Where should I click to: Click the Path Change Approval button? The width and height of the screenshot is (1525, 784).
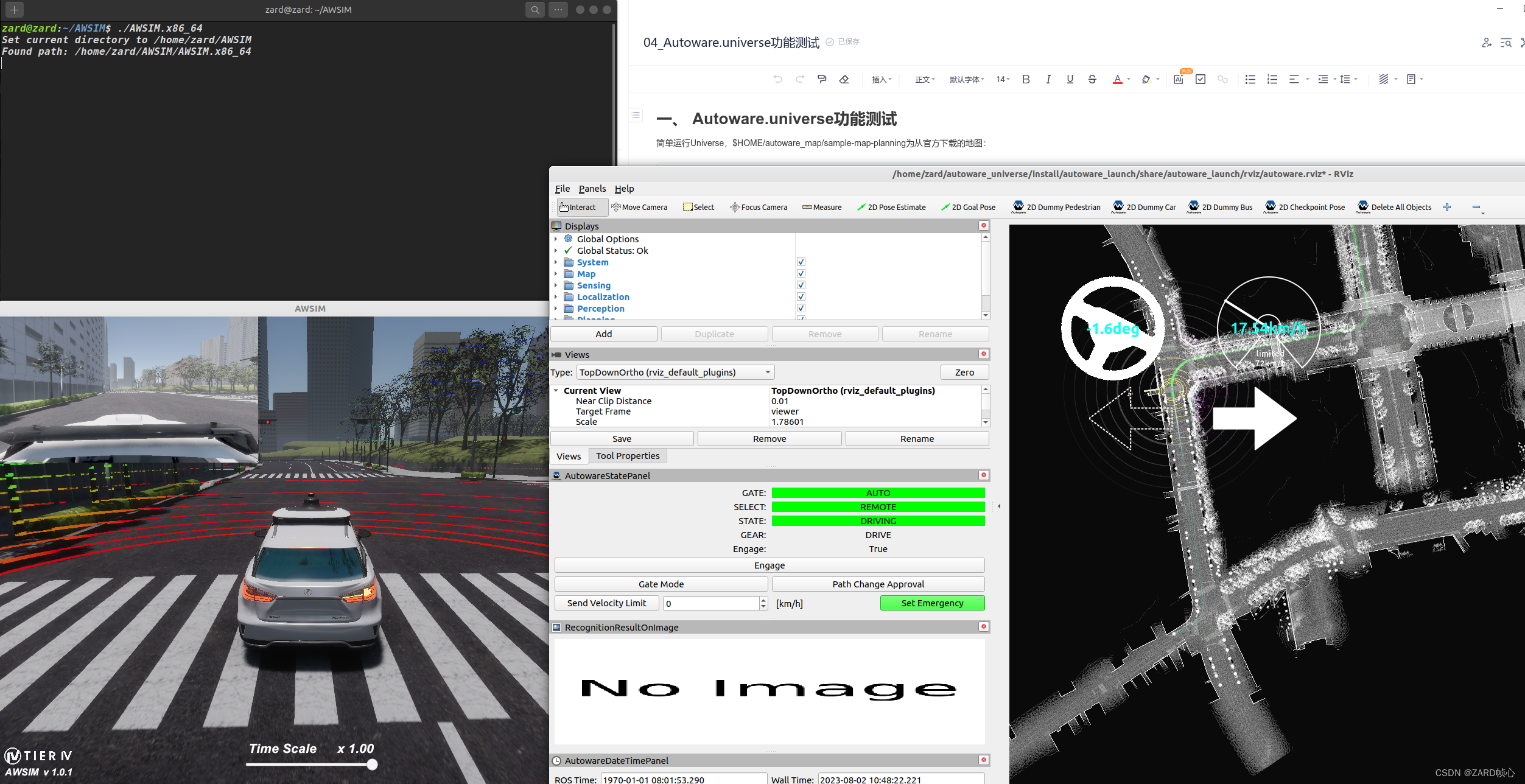click(x=878, y=584)
